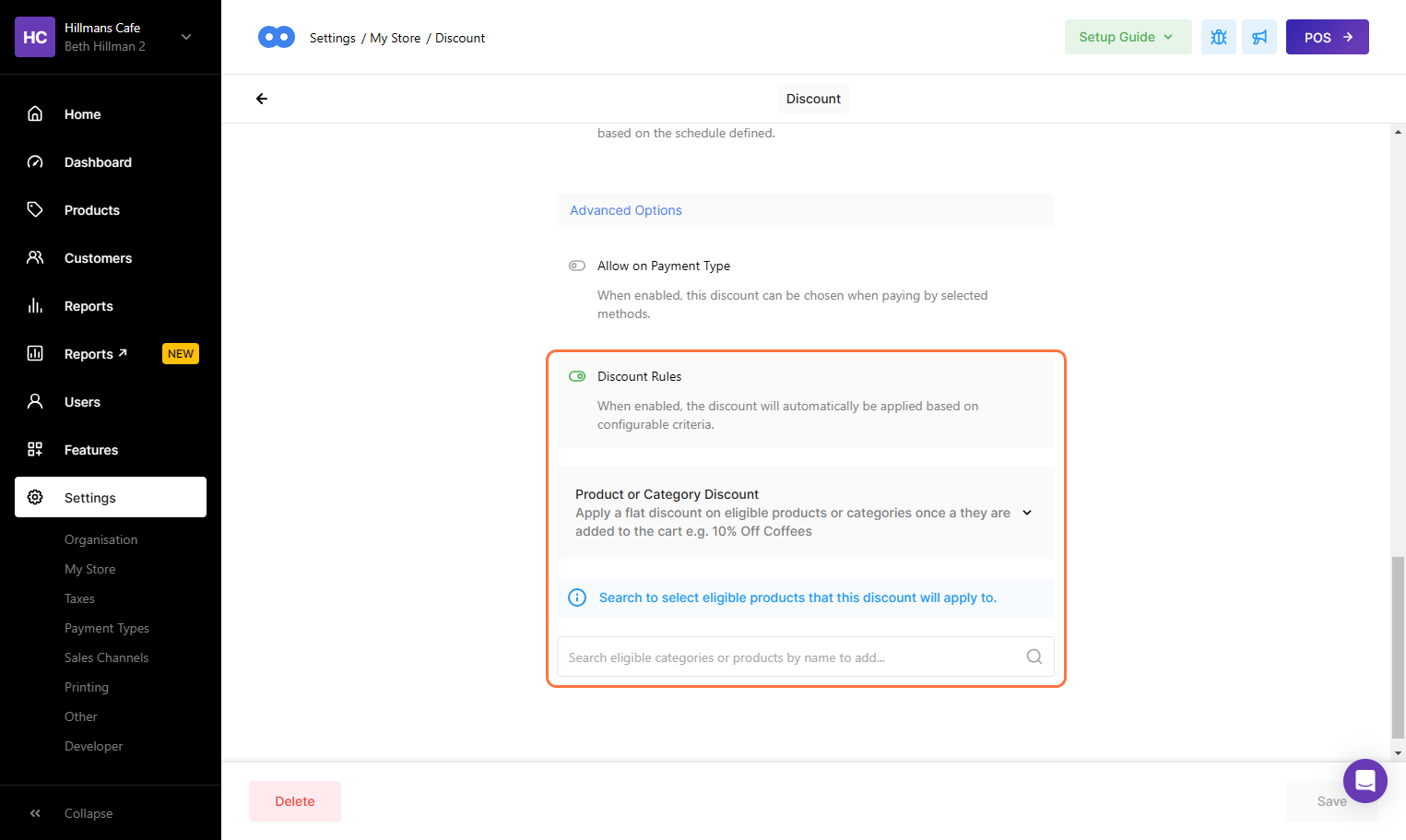
Task: Click the double-circle app logo
Action: [x=277, y=37]
